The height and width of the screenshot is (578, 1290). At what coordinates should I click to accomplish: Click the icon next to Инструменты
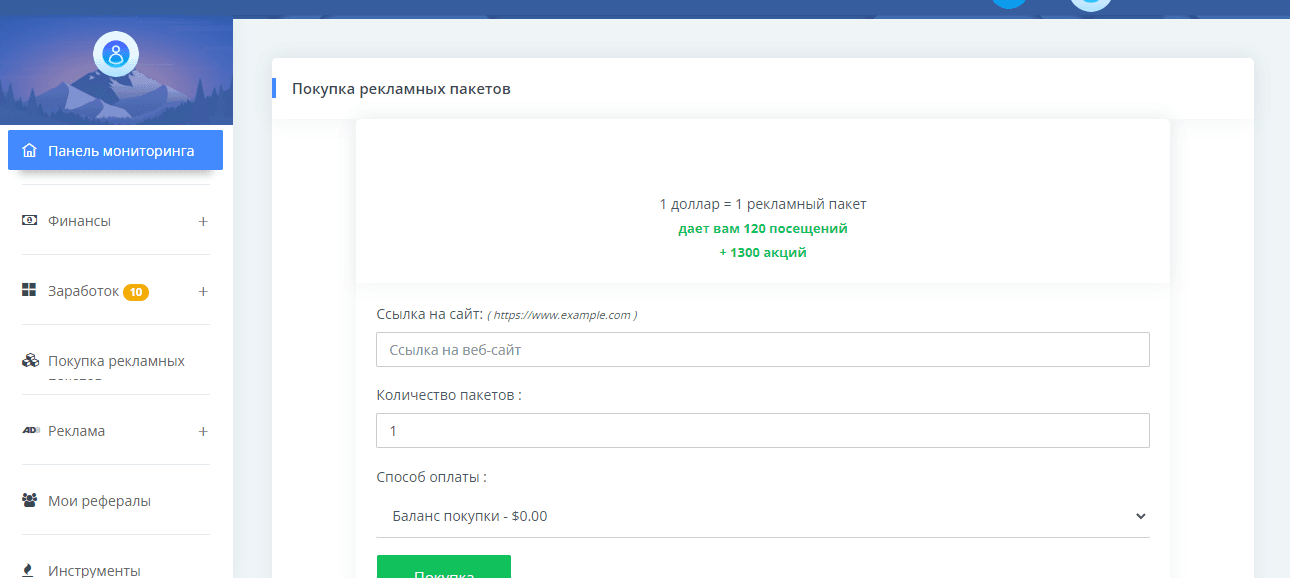tap(29, 570)
